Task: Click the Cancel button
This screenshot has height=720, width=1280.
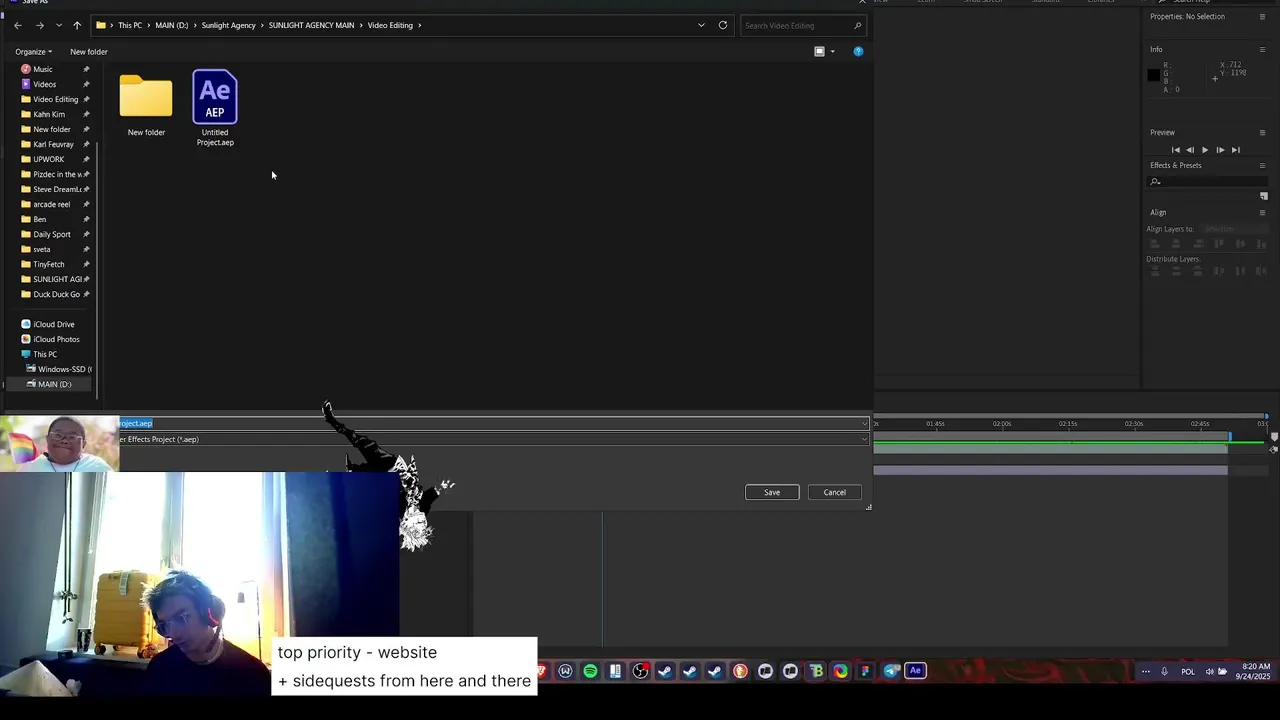Action: (834, 492)
